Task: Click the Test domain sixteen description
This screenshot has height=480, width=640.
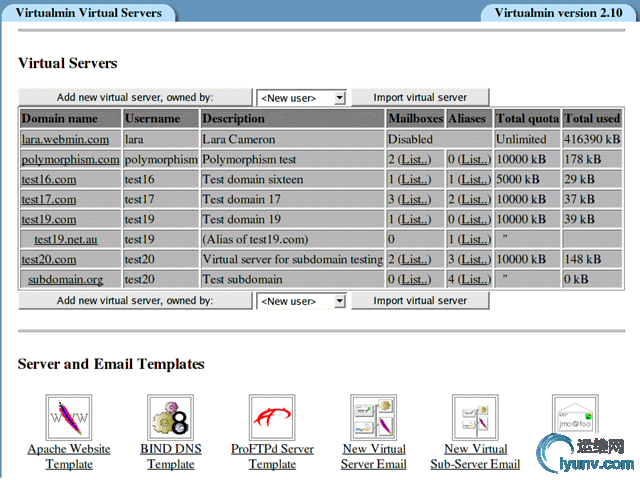Action: coord(292,180)
